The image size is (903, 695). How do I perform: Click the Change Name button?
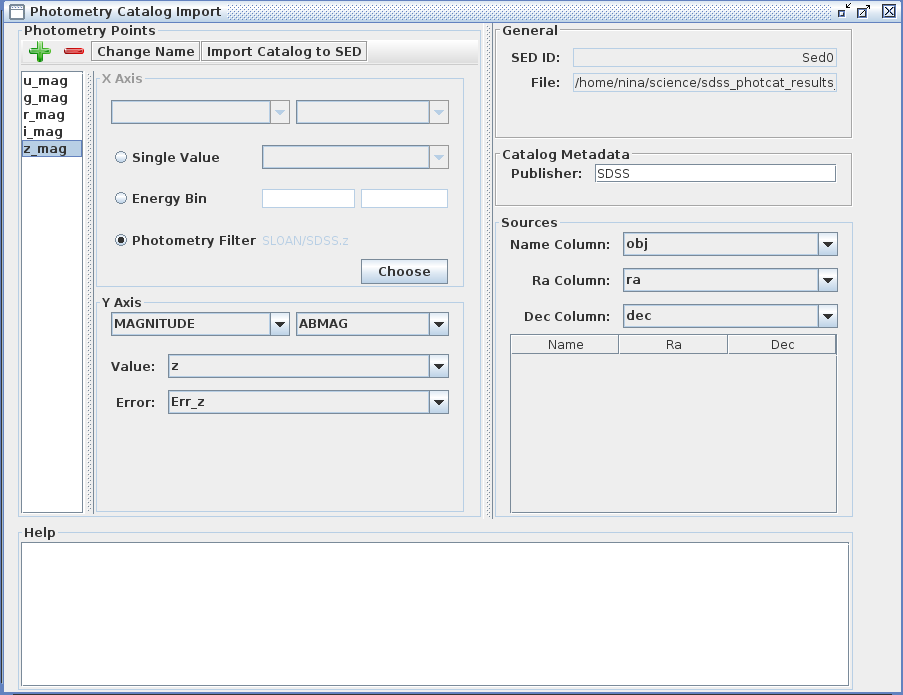coord(146,51)
